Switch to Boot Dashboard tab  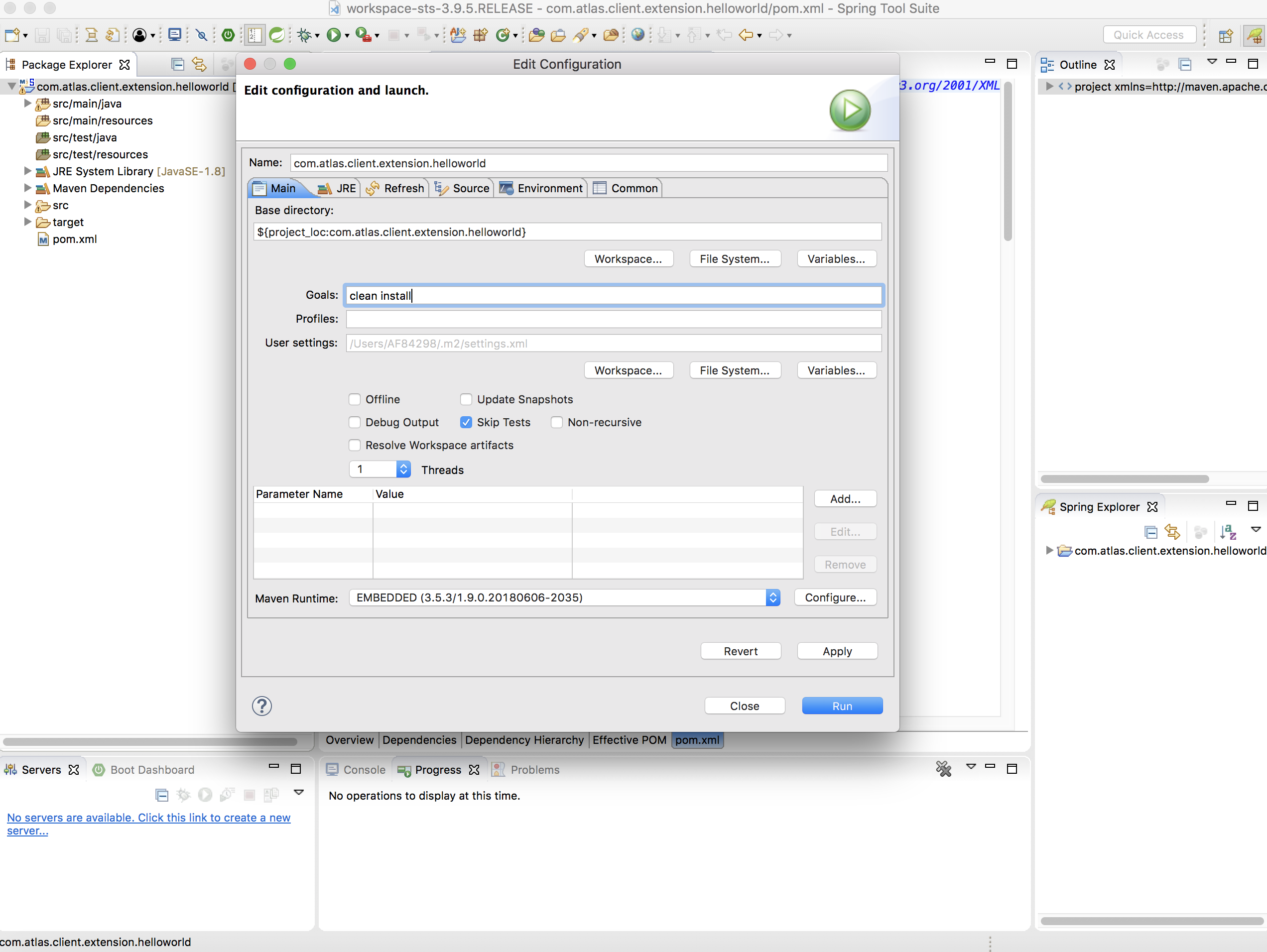[x=143, y=770]
